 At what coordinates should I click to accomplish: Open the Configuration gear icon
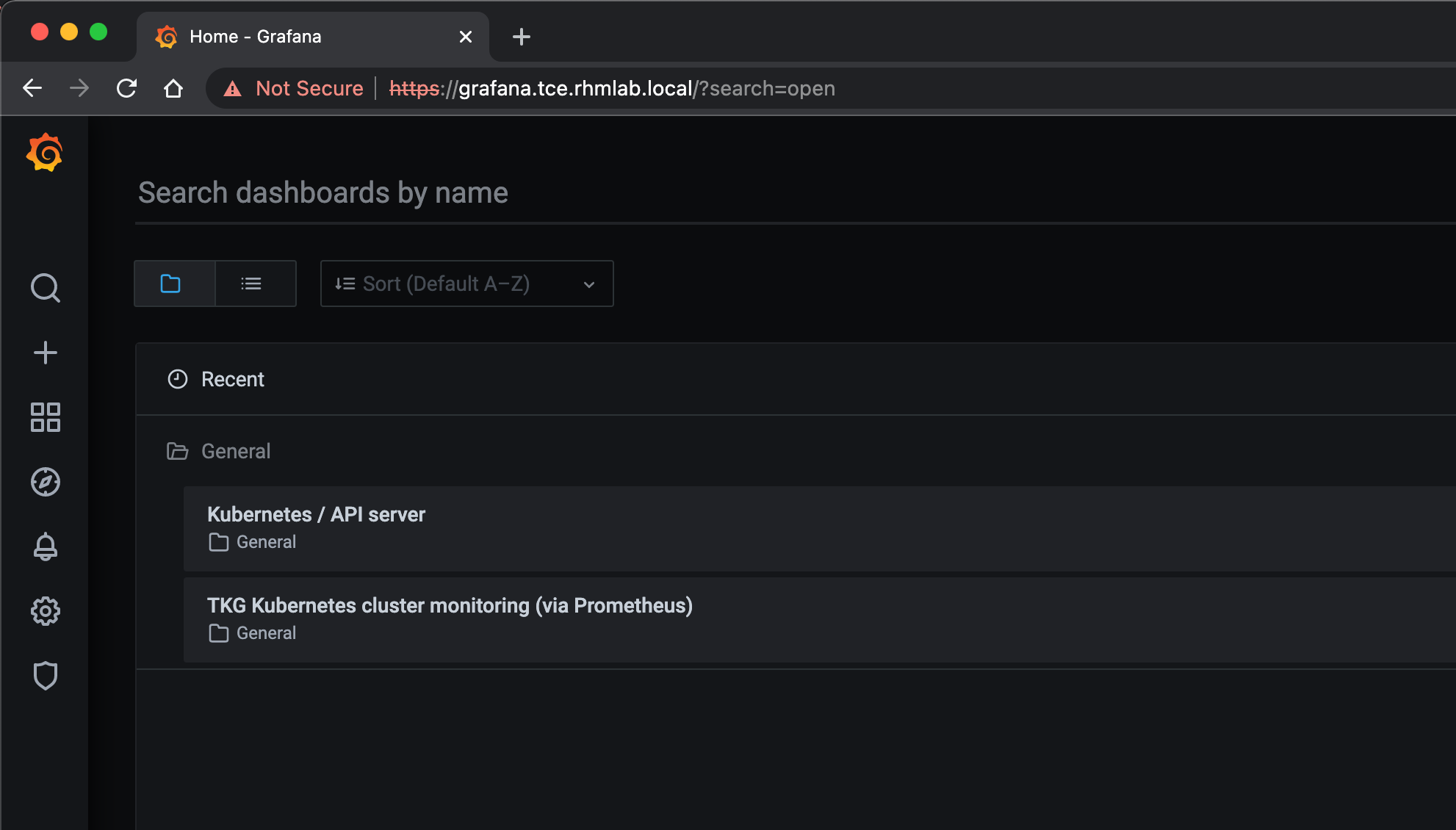[46, 611]
